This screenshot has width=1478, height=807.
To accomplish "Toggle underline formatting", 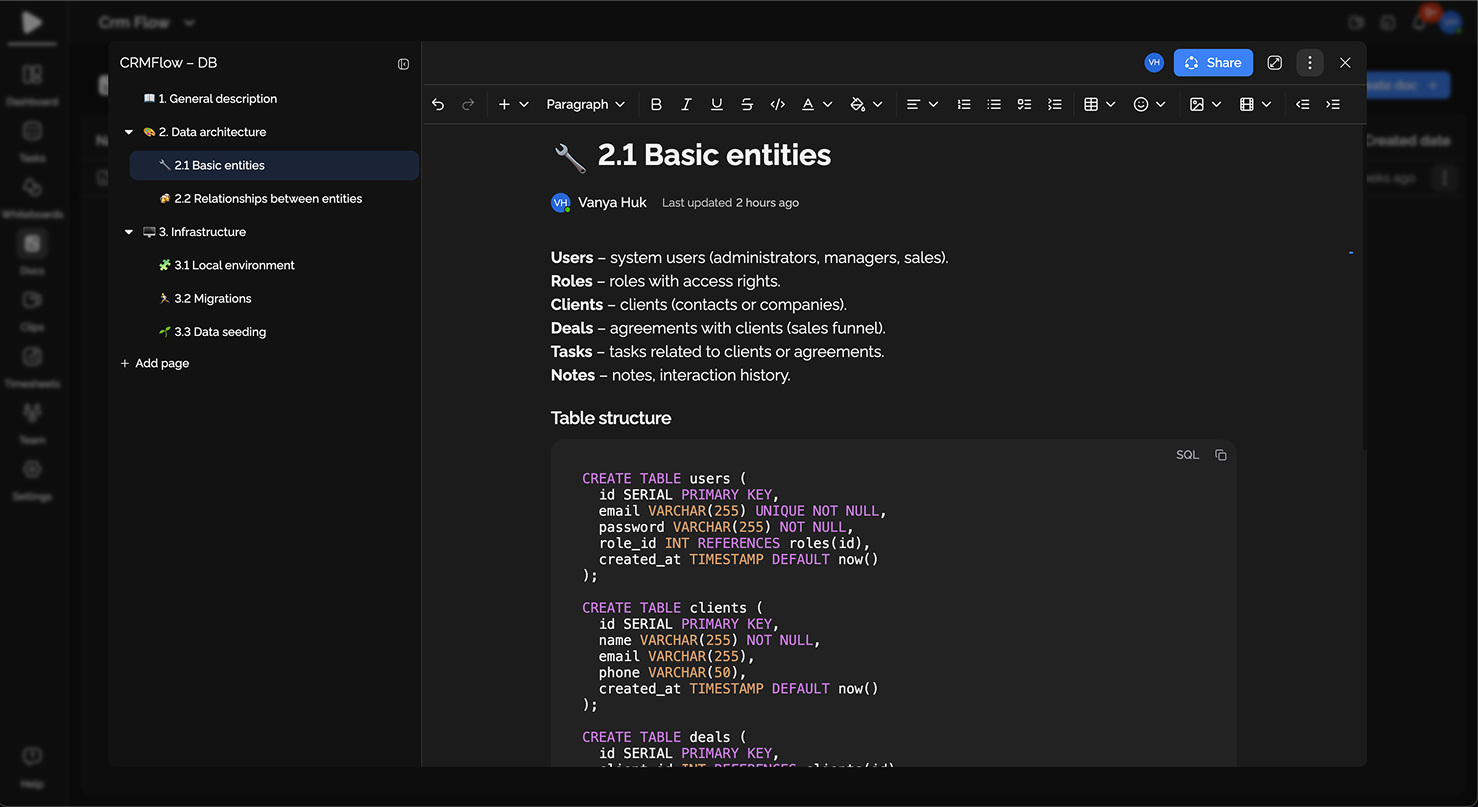I will coord(716,104).
